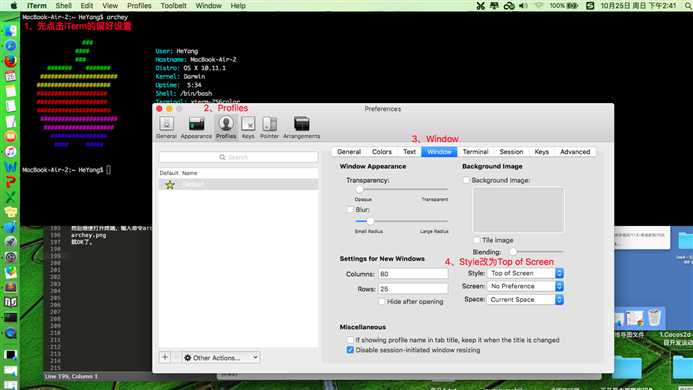Open Spotlight search magnifier icon
Viewport: 693px width, 390px height.
coord(688,6)
